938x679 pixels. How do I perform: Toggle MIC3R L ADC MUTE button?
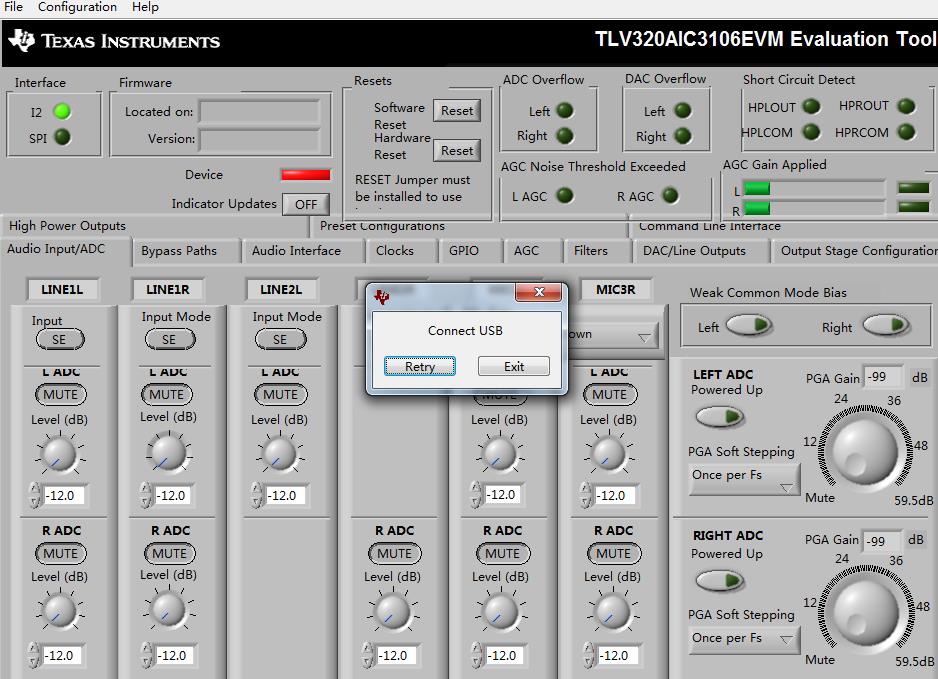click(610, 395)
